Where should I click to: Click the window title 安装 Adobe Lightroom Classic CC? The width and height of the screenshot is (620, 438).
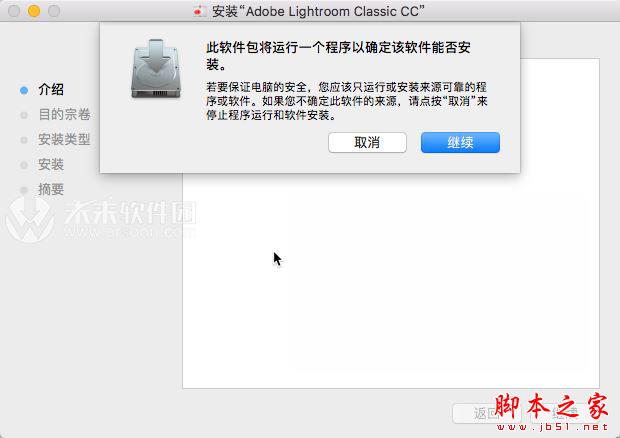(x=318, y=11)
